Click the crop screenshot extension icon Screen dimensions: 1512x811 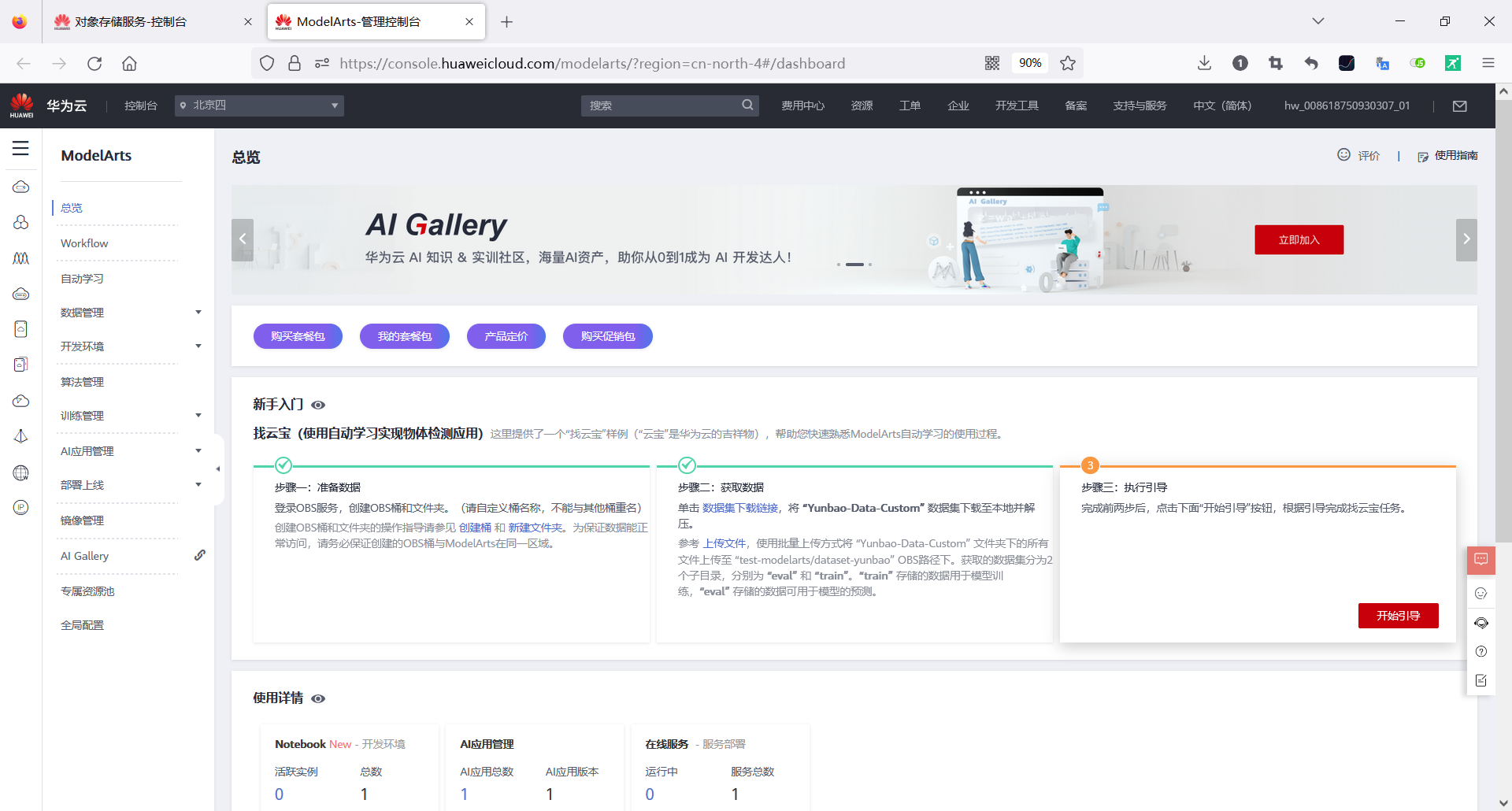1276,63
